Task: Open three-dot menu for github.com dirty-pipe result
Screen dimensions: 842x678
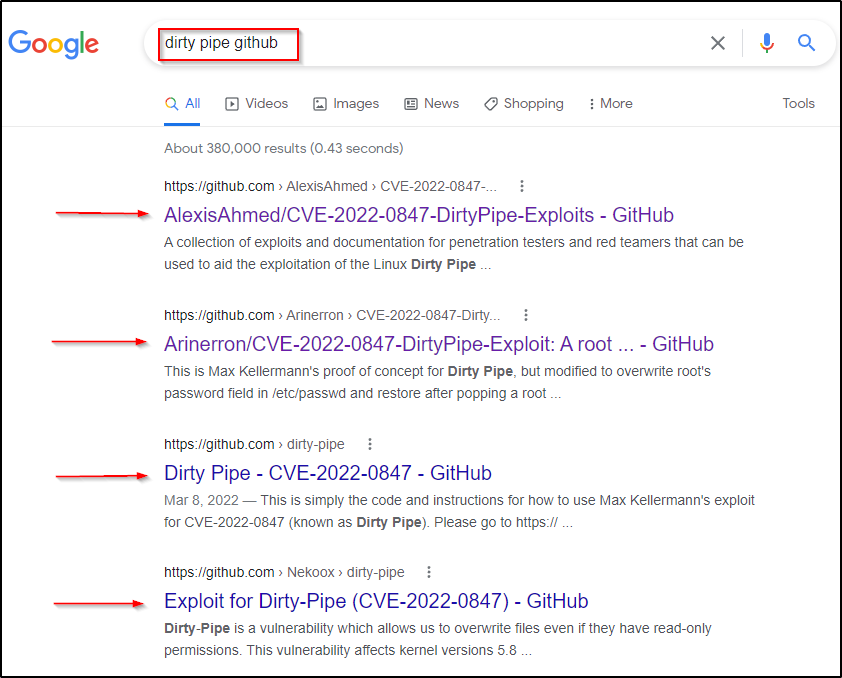Action: pos(370,444)
